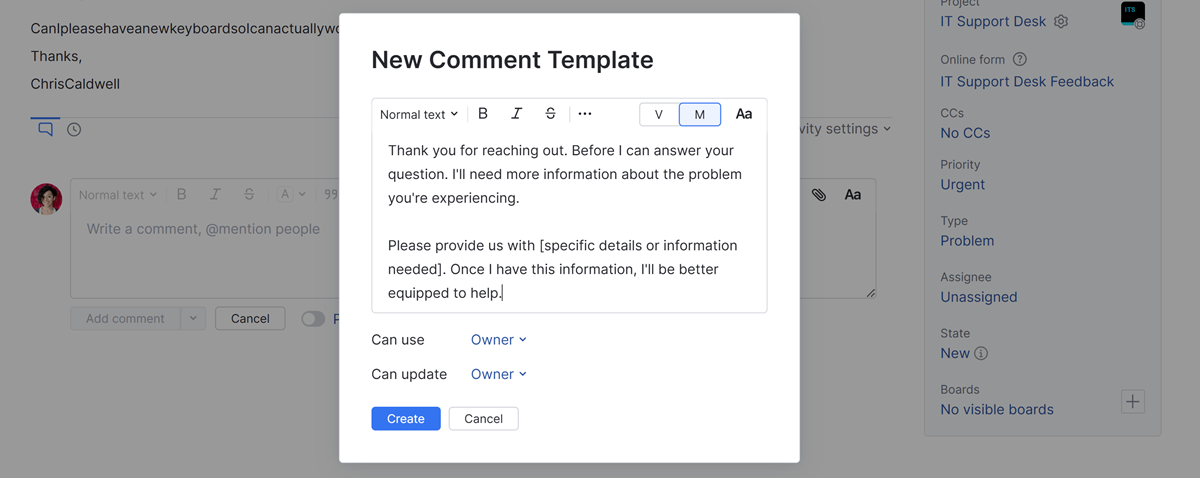
Task: Add ticket to a board with plus
Action: [1132, 402]
